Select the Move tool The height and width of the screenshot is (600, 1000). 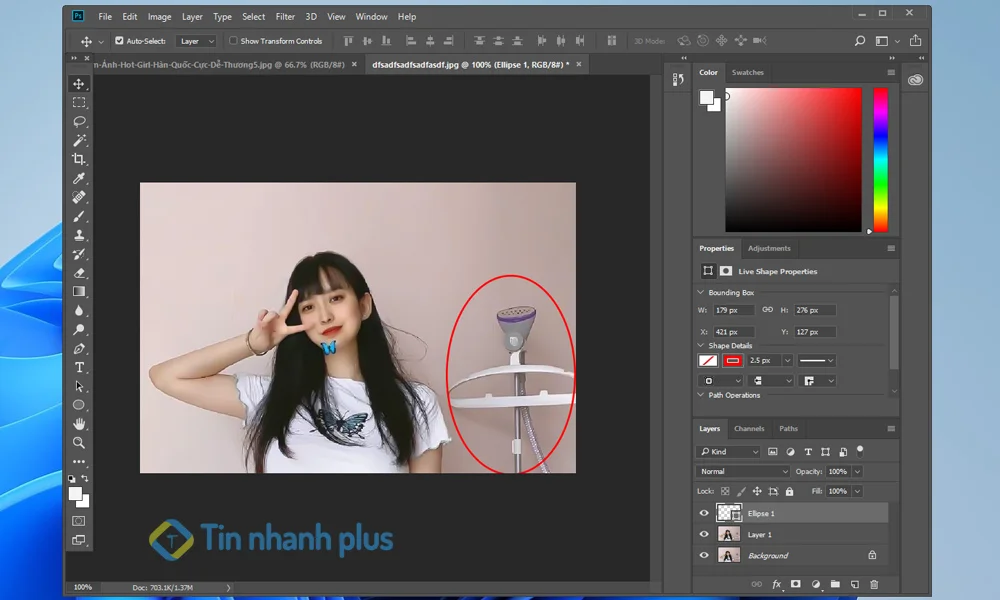coord(79,85)
